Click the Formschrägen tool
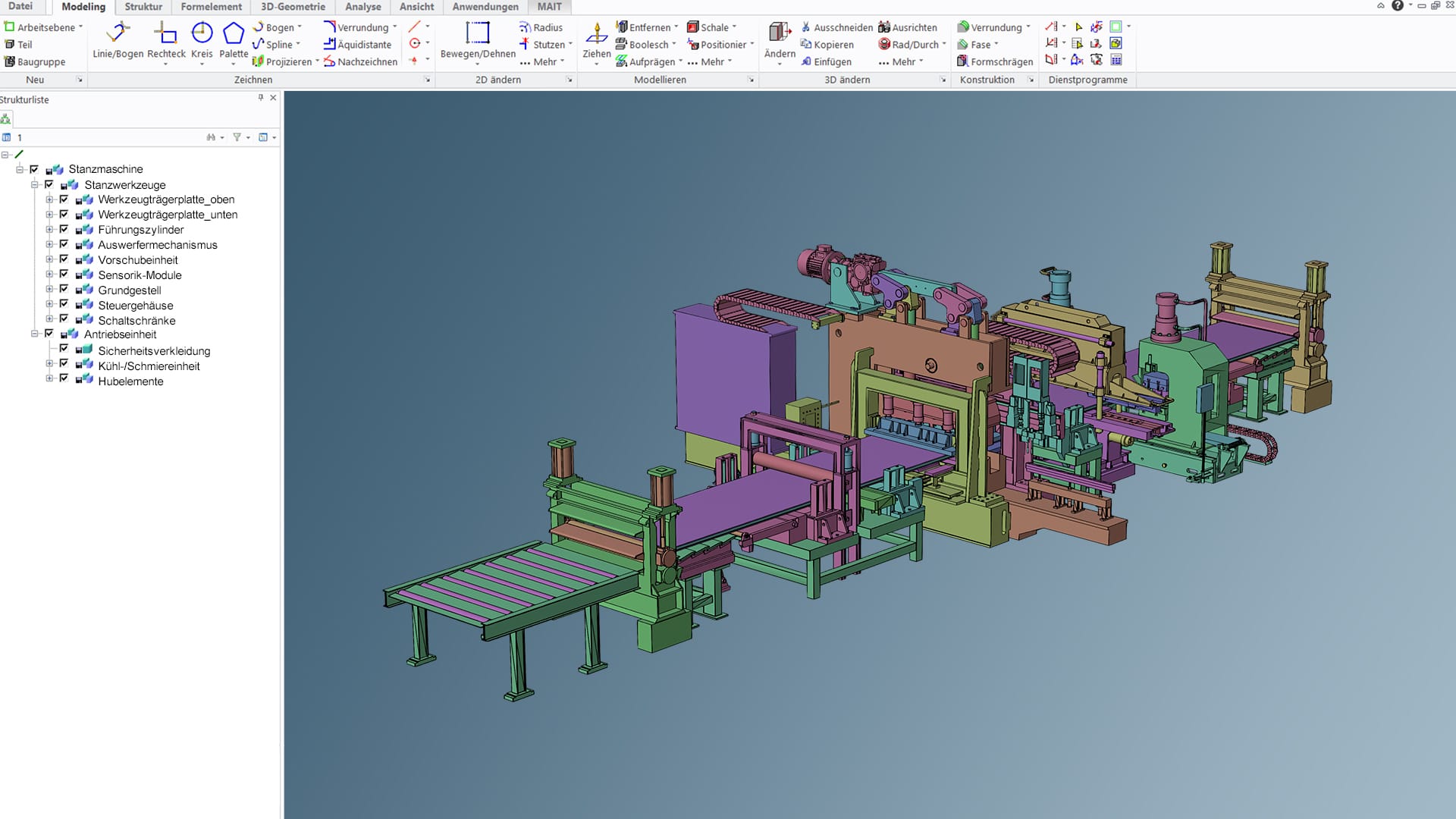 click(995, 62)
